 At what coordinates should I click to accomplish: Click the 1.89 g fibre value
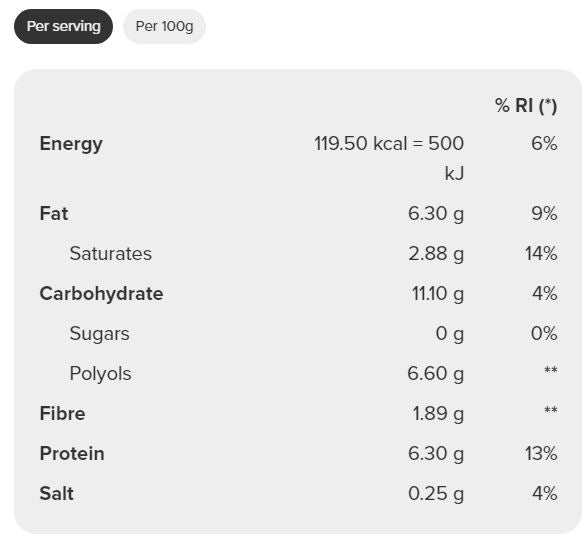(x=438, y=414)
